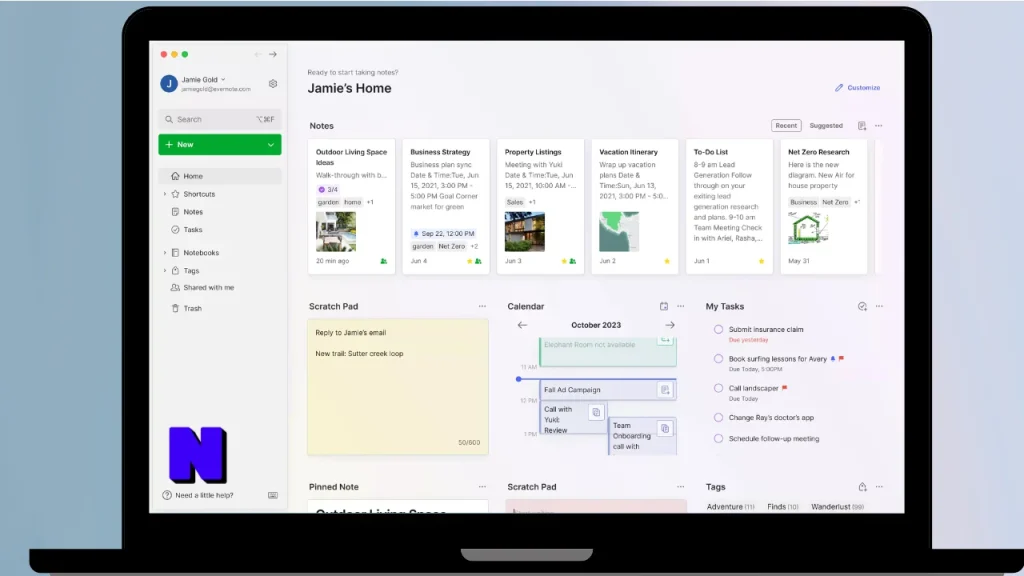Open the Notes widget more options menu
The height and width of the screenshot is (576, 1024).
(x=878, y=125)
